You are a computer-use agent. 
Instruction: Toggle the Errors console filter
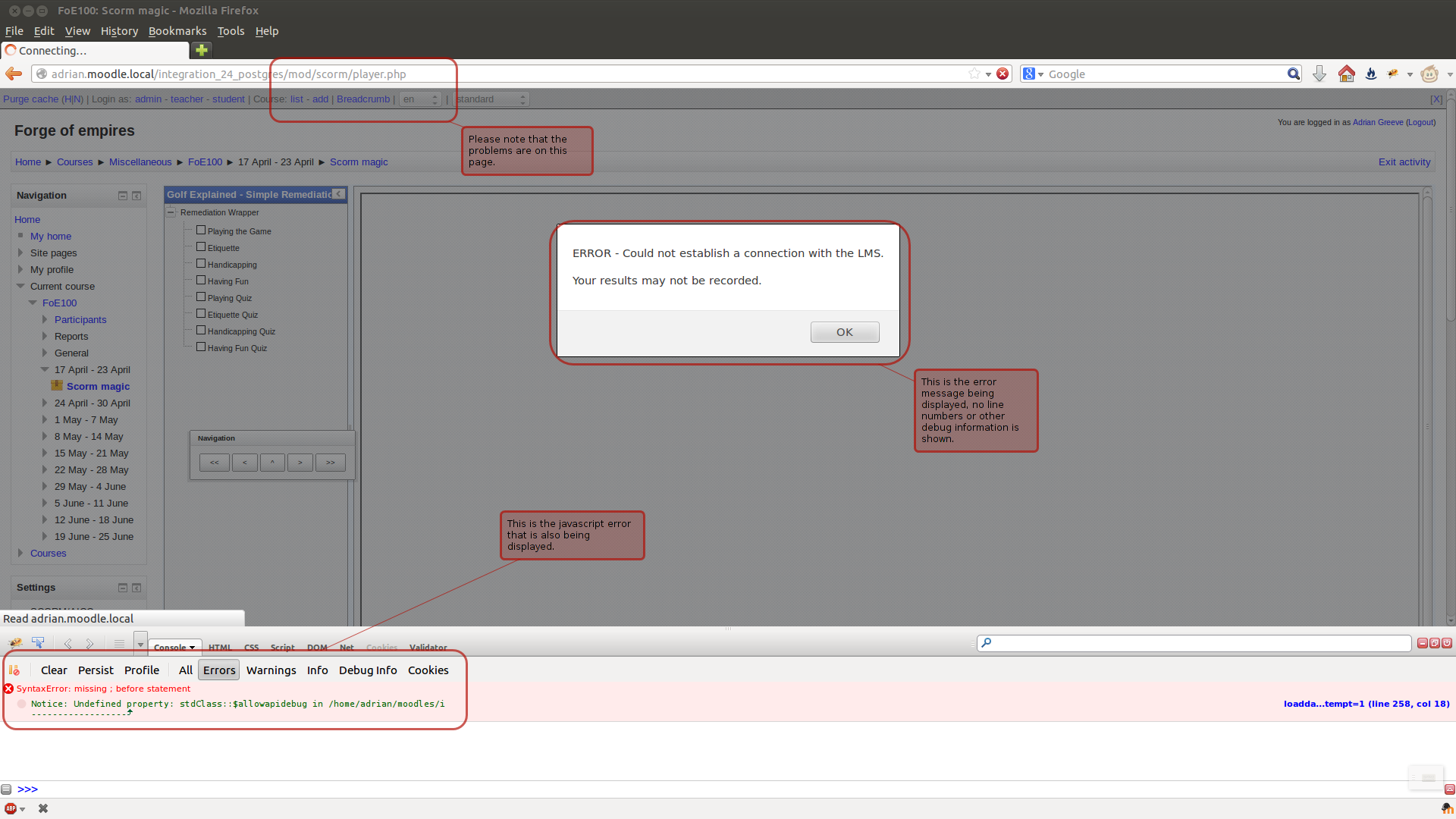pos(219,670)
